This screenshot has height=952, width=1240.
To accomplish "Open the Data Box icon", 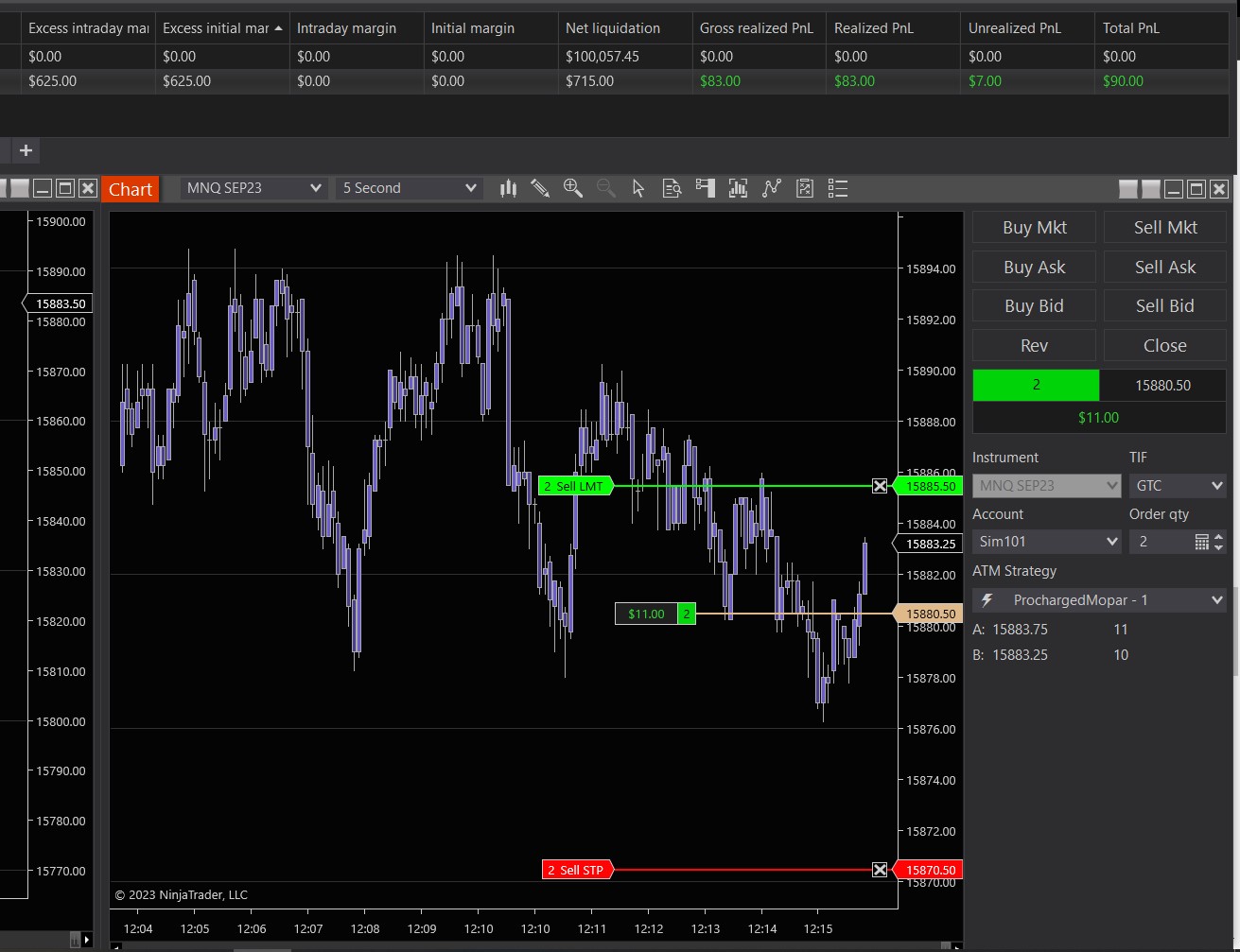I will 672,188.
